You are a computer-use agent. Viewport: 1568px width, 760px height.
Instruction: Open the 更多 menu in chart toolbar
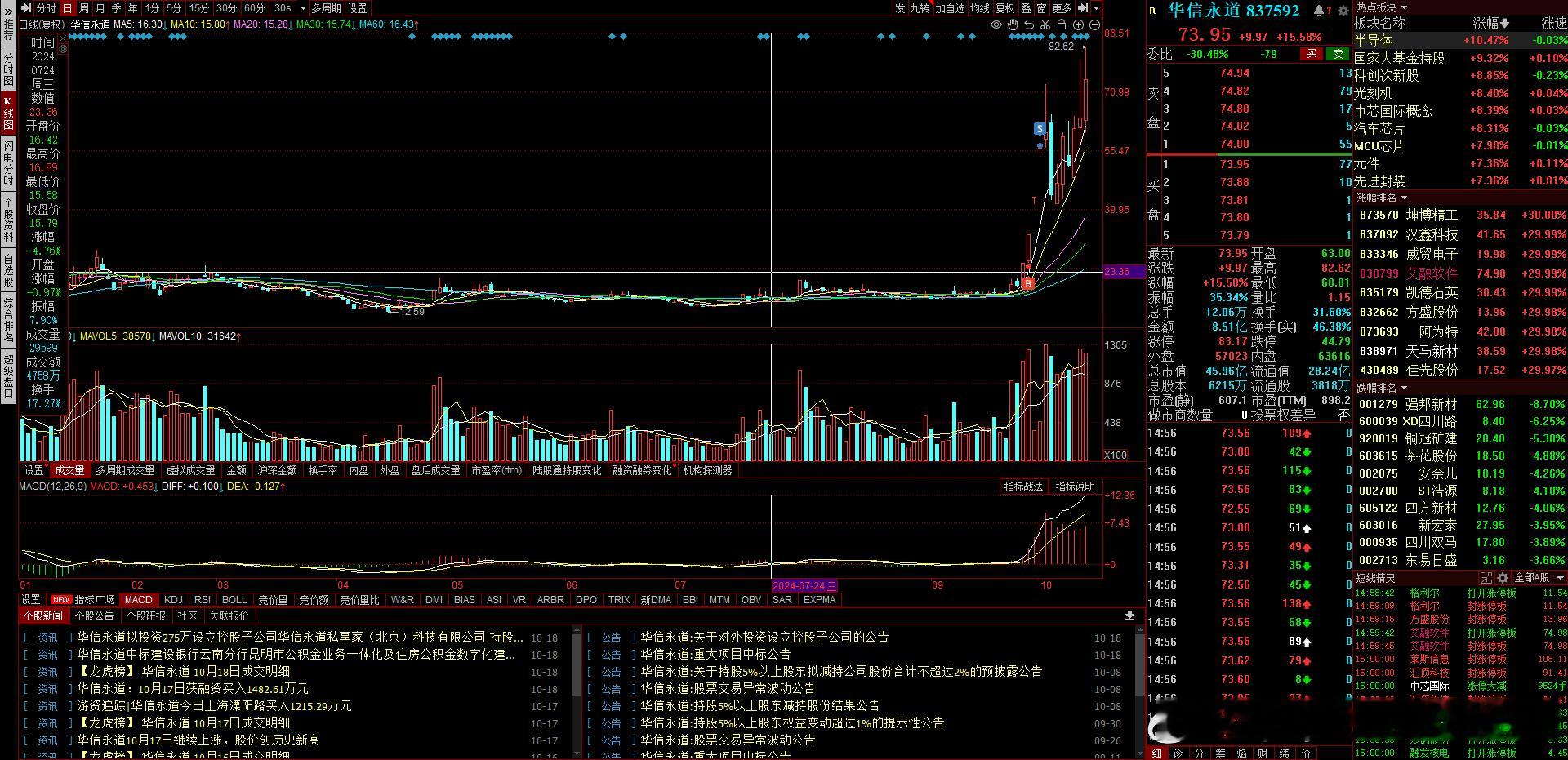tap(1062, 8)
